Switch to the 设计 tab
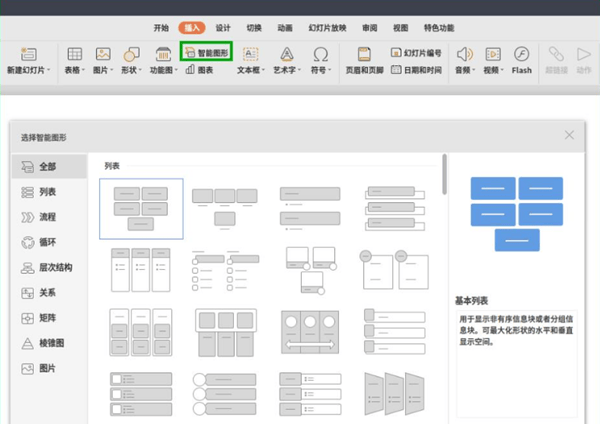The image size is (600, 424). coord(223,28)
